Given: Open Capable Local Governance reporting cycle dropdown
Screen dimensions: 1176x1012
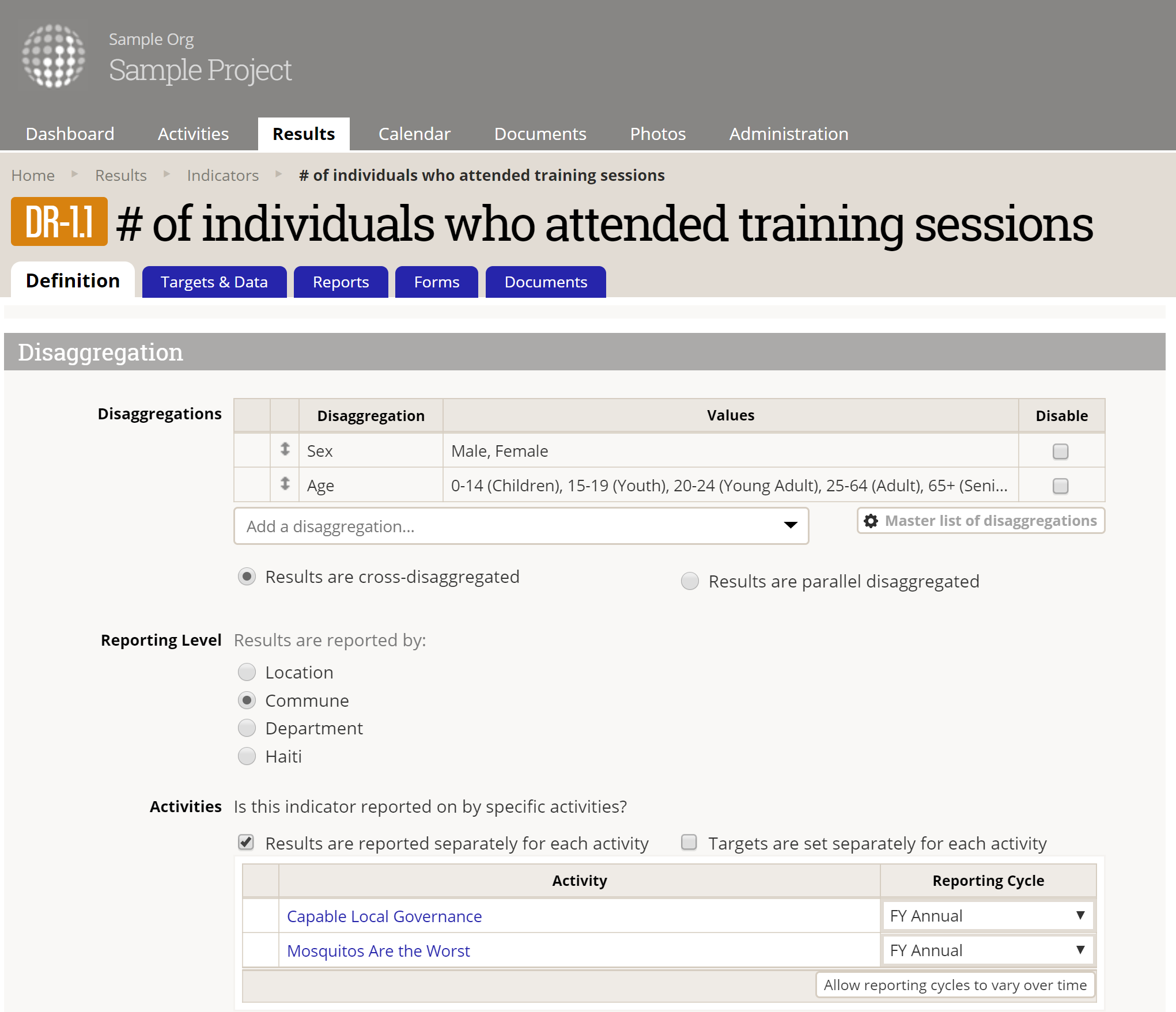Looking at the screenshot, I should pos(988,916).
